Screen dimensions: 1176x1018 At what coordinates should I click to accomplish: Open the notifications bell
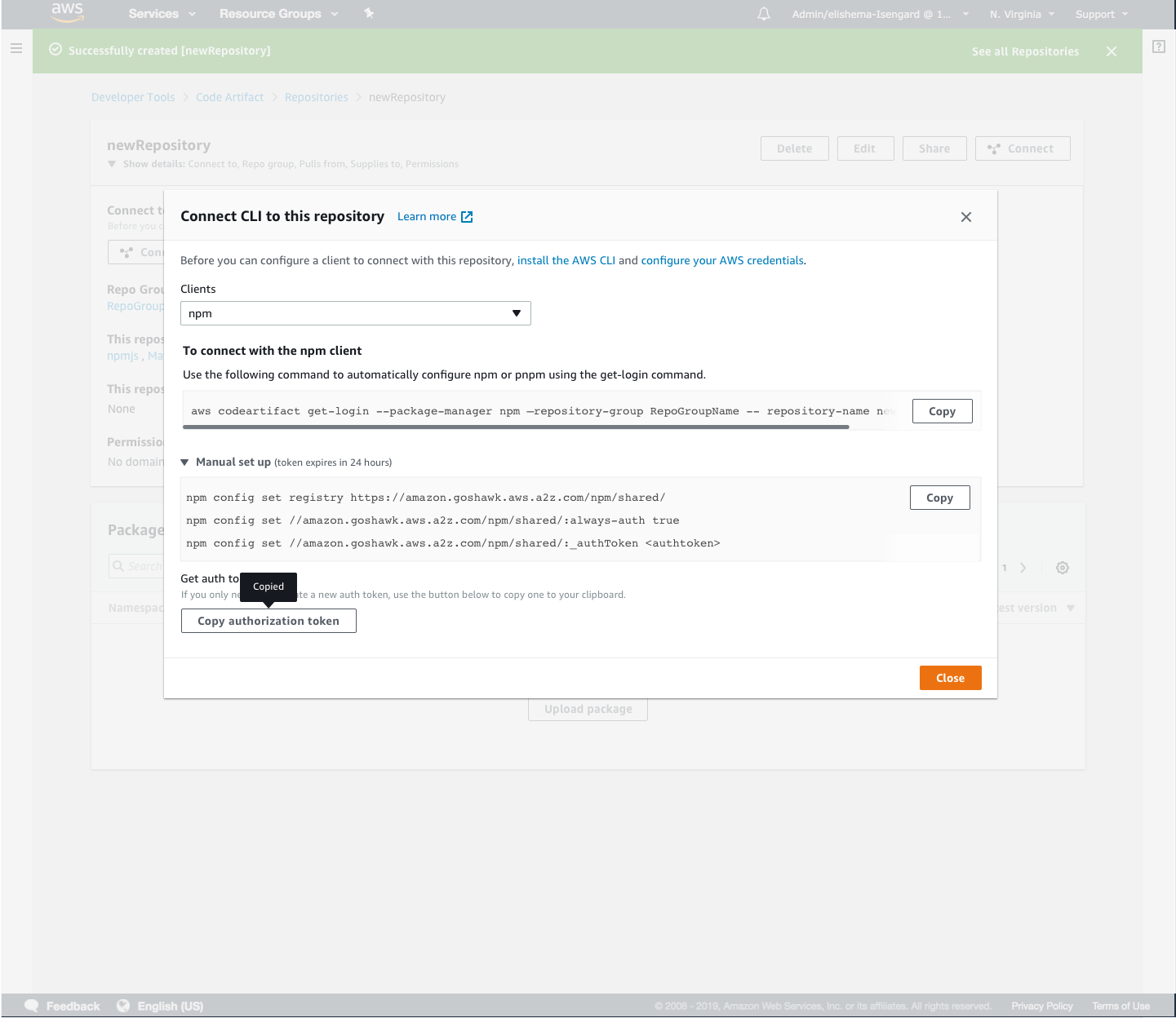pos(764,14)
